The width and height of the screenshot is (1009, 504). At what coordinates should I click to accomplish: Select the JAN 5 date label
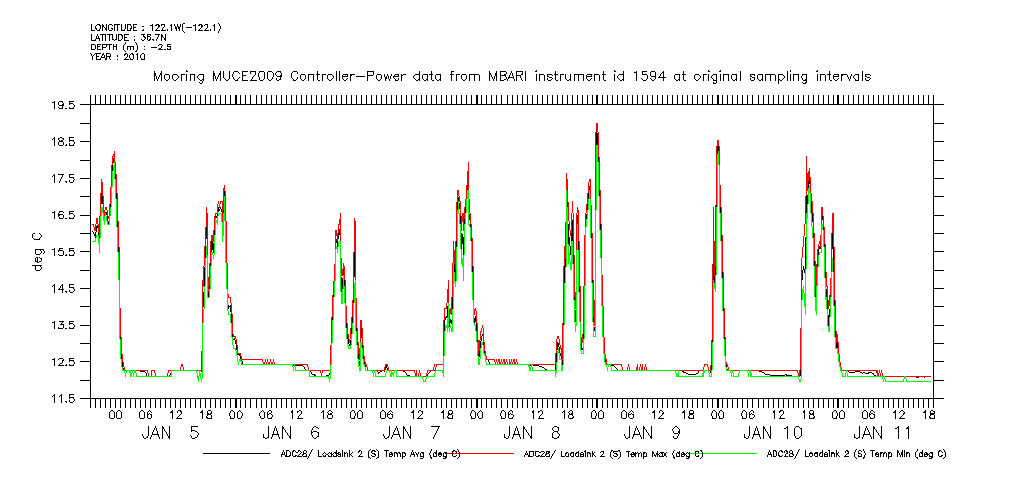point(170,433)
